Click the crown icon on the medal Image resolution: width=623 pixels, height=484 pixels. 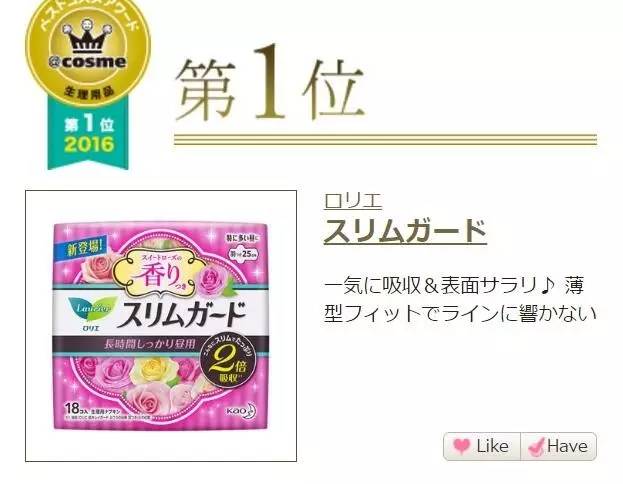[x=88, y=37]
